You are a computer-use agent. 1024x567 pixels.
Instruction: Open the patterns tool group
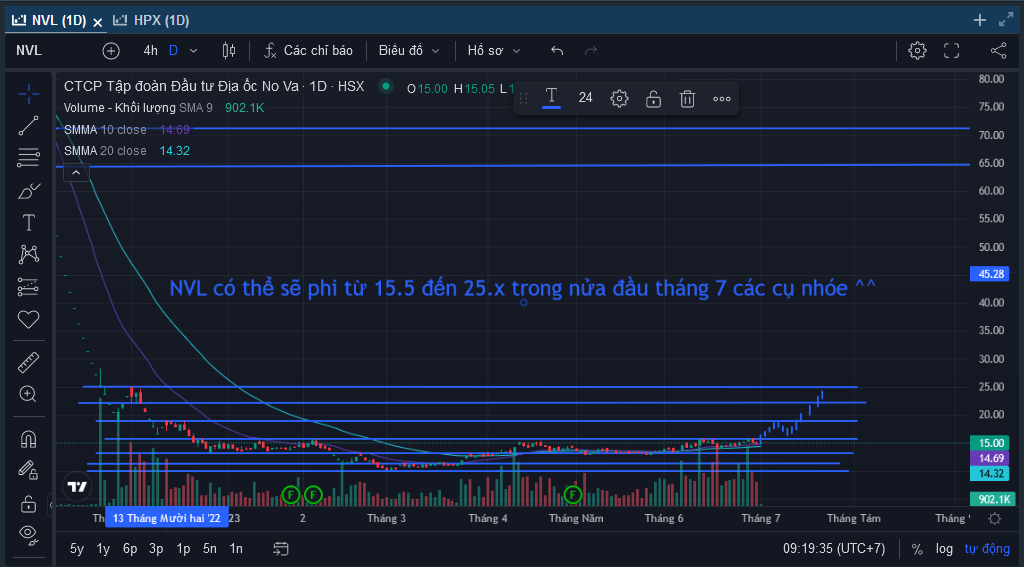coord(28,254)
